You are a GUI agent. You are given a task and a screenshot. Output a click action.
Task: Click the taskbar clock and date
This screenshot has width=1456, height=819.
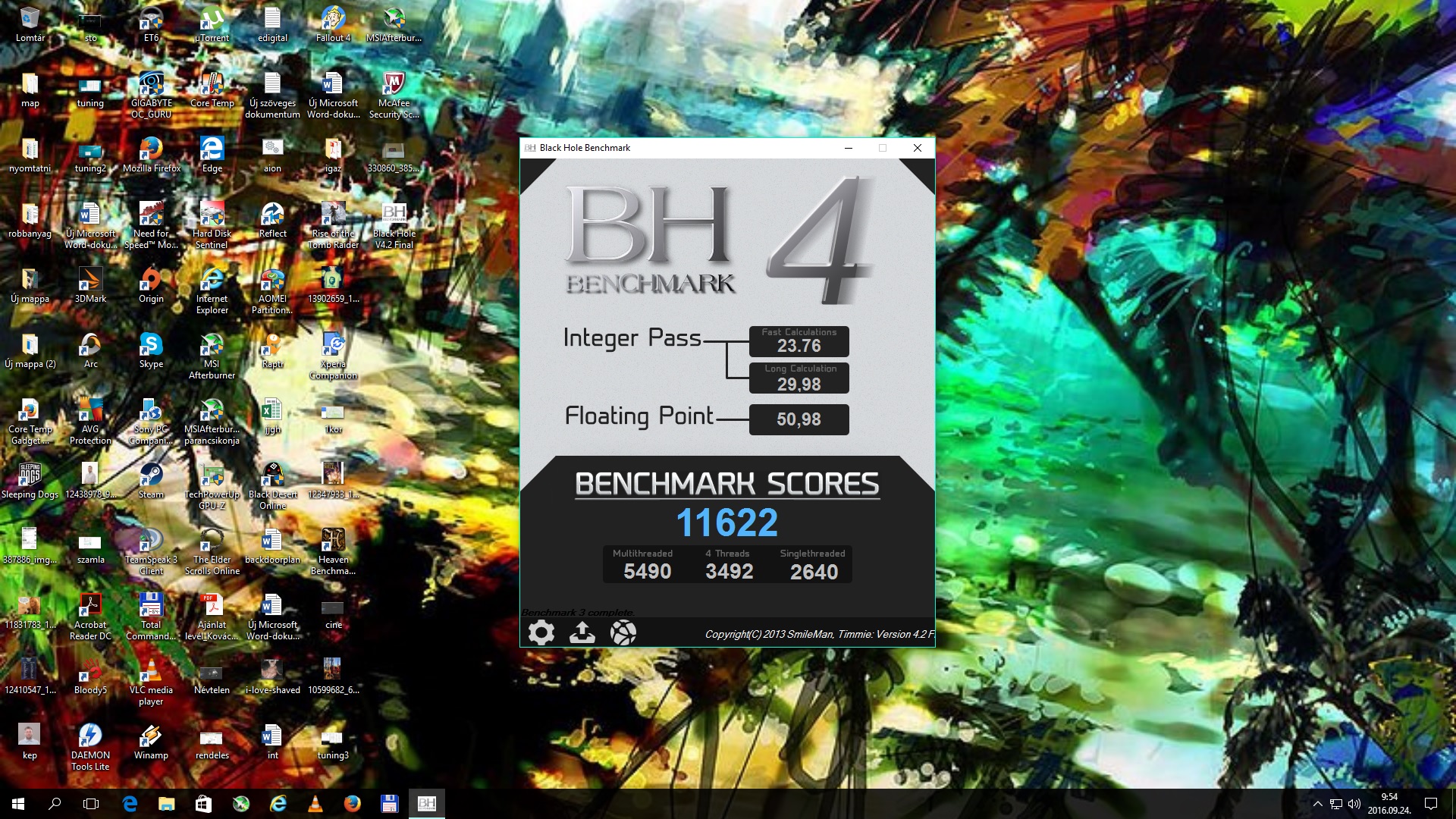tap(1389, 804)
